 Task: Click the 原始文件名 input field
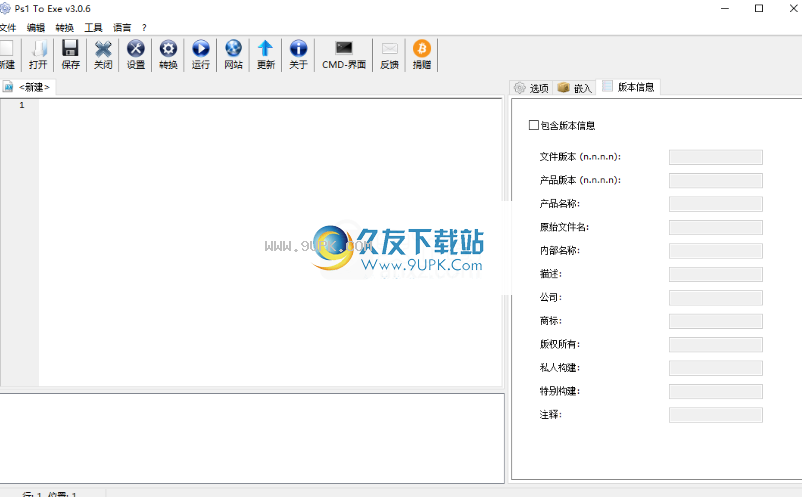tap(716, 228)
